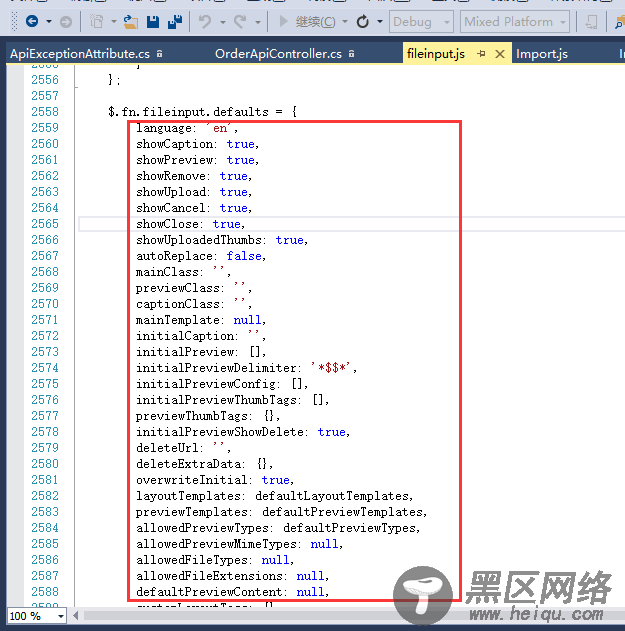Click the Save All icon
Viewport: 625px width, 631px height.
click(x=175, y=21)
